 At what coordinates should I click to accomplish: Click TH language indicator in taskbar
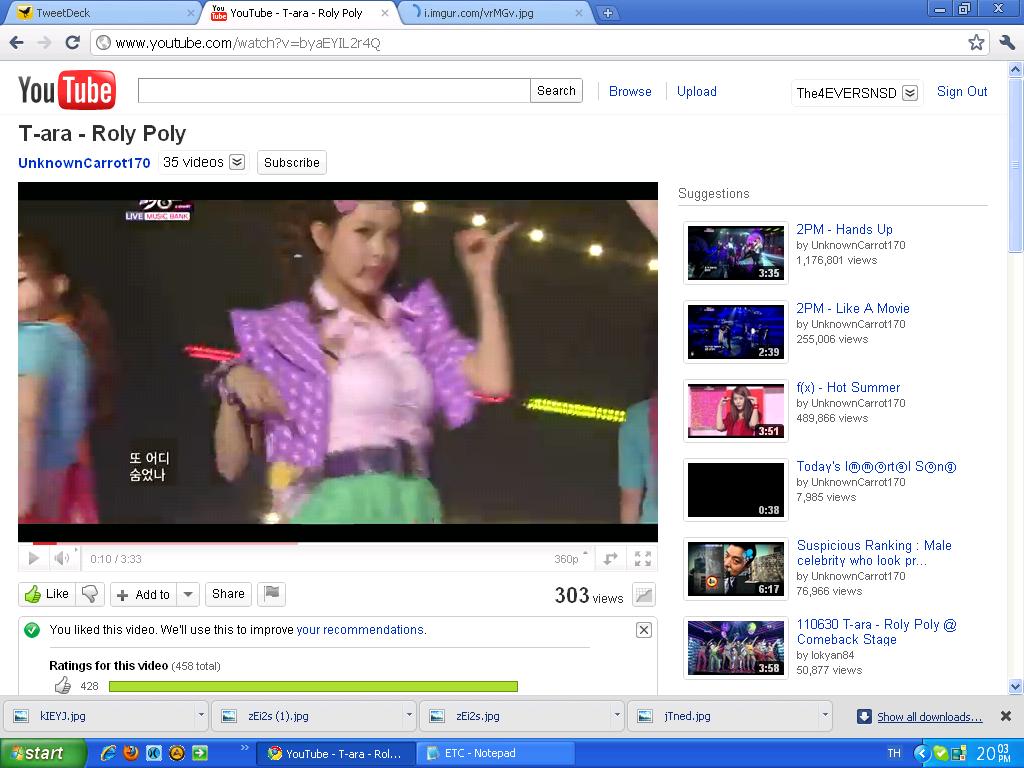894,753
